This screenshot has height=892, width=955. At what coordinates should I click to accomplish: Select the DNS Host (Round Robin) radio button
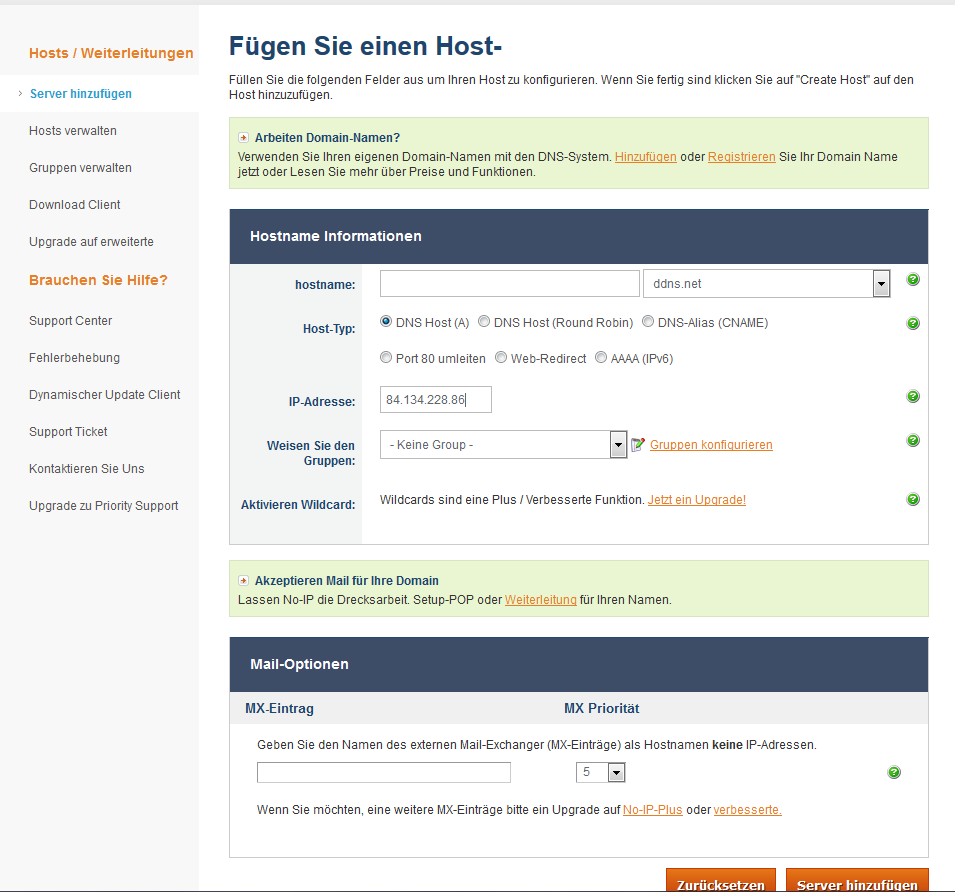pos(484,322)
